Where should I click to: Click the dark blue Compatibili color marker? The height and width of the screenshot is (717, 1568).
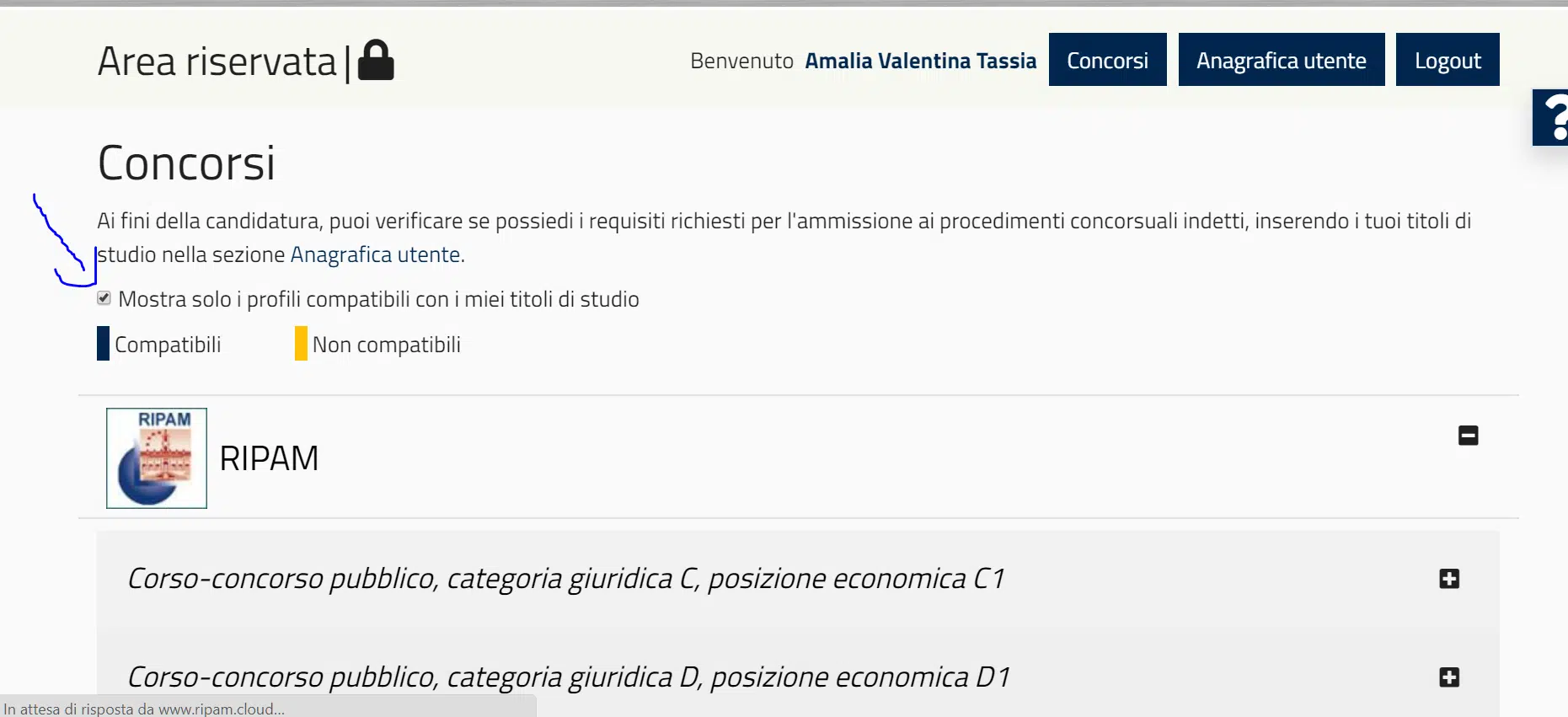tap(103, 344)
